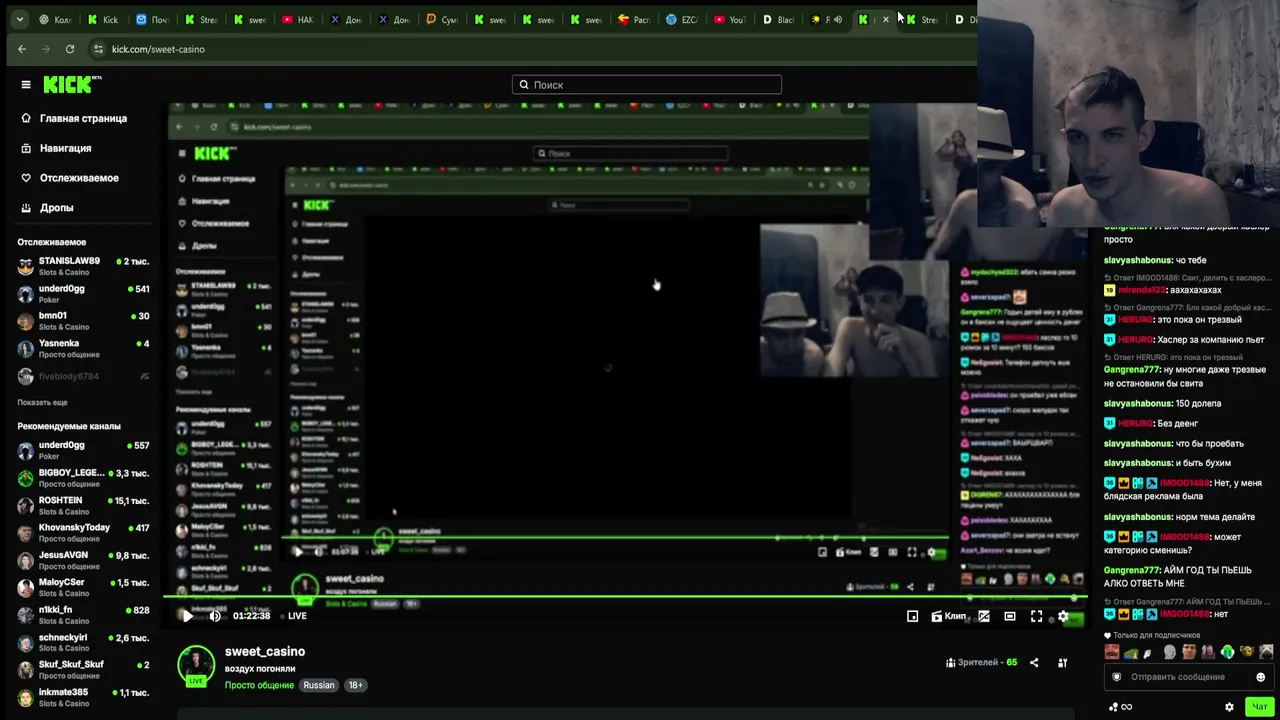Viewport: 1280px width, 720px height.
Task: Mute the stream volume speaker icon
Action: [215, 616]
